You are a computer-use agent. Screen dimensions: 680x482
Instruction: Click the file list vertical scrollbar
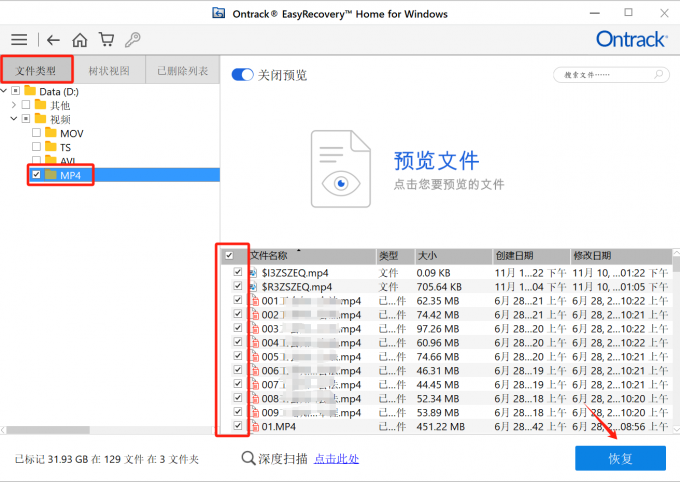pos(676,264)
